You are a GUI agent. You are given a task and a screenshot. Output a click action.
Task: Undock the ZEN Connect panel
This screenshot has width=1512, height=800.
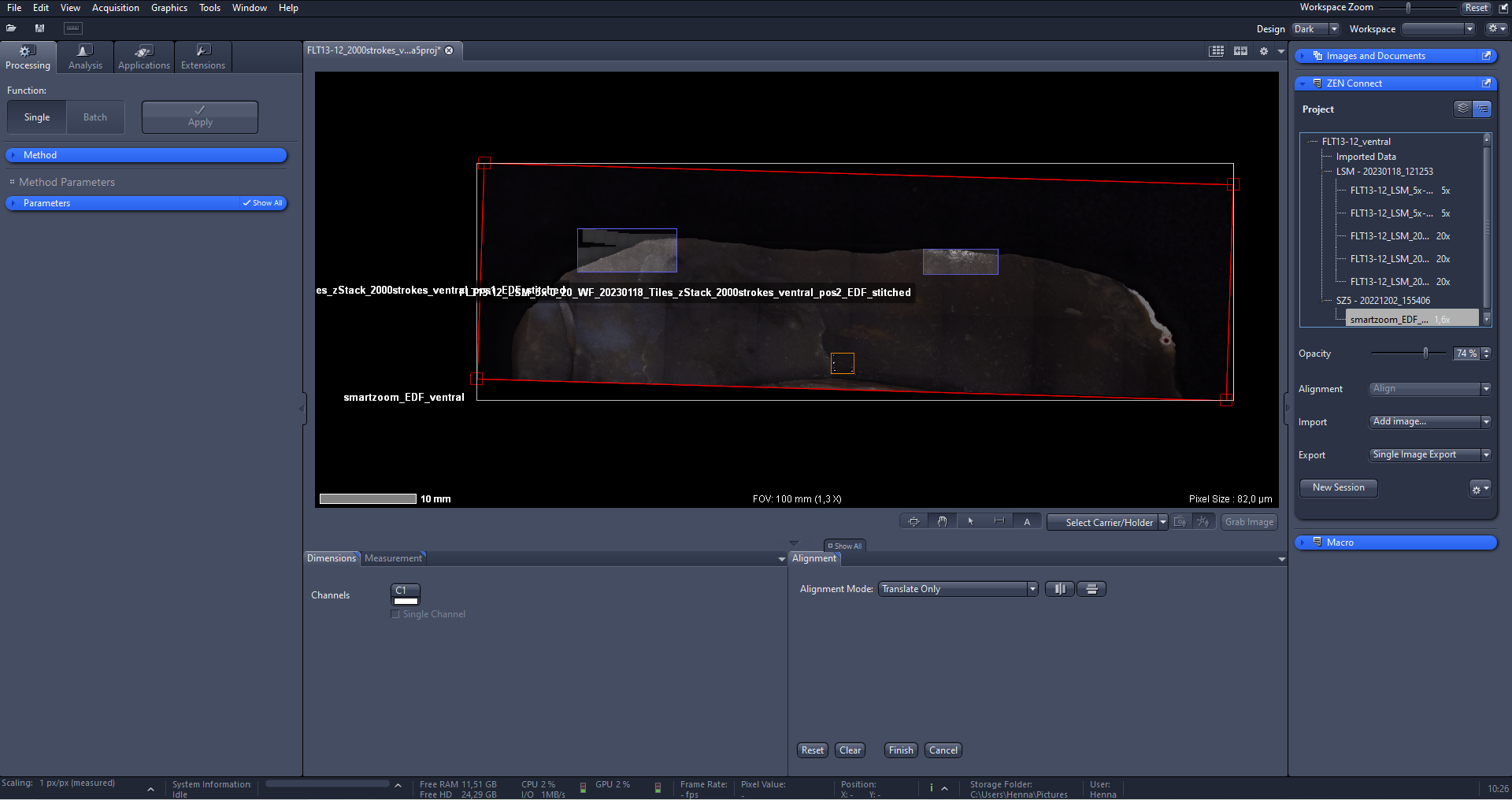click(1487, 83)
